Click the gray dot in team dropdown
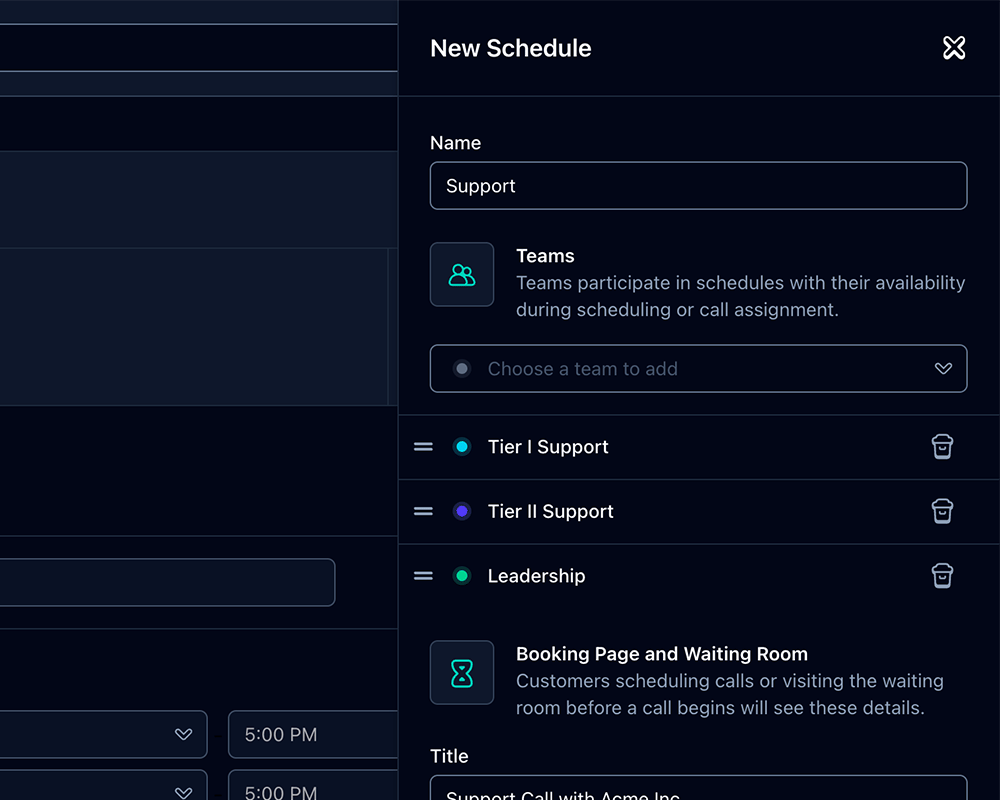The image size is (1000, 800). pos(462,369)
